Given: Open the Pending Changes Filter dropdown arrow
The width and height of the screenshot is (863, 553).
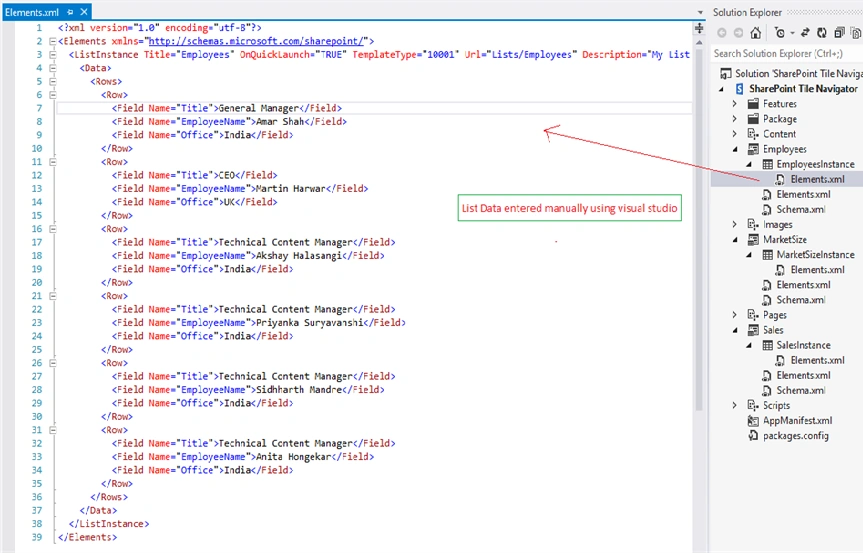Looking at the screenshot, I should (792, 33).
